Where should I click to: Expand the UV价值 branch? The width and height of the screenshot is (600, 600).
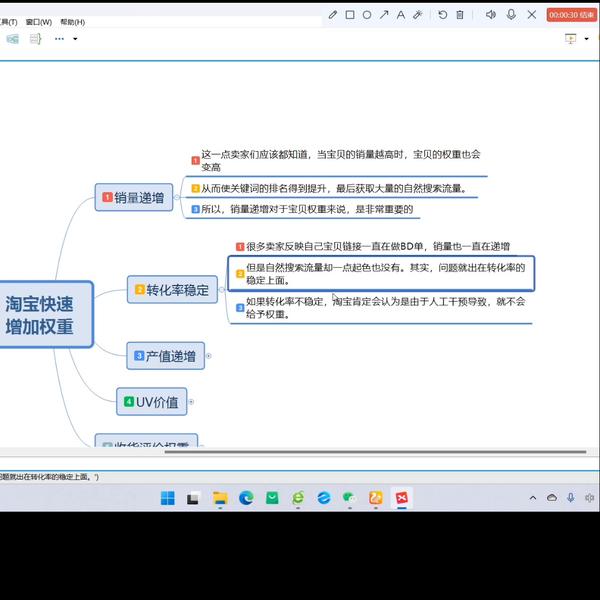click(x=191, y=402)
